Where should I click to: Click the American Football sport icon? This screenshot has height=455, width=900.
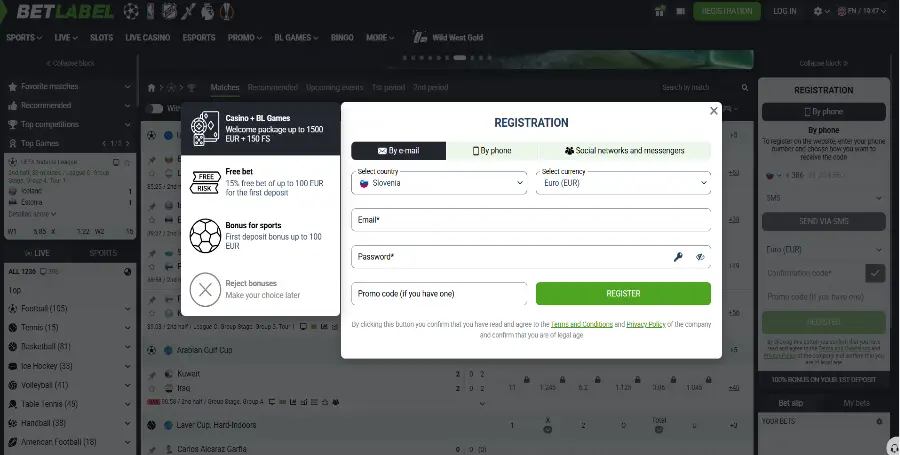pos(13,442)
